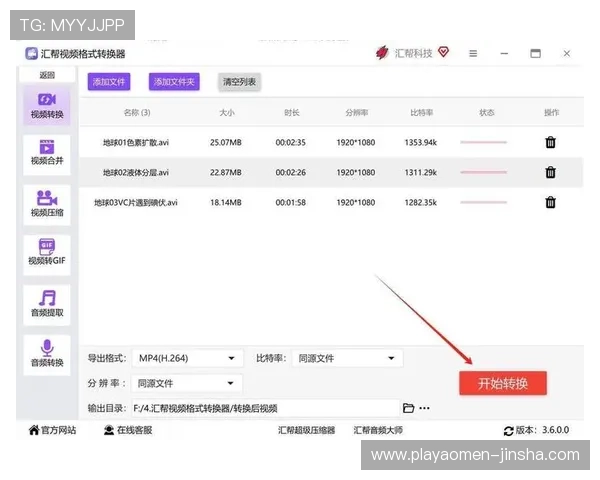
Task: Open the output folder icon
Action: coord(408,408)
